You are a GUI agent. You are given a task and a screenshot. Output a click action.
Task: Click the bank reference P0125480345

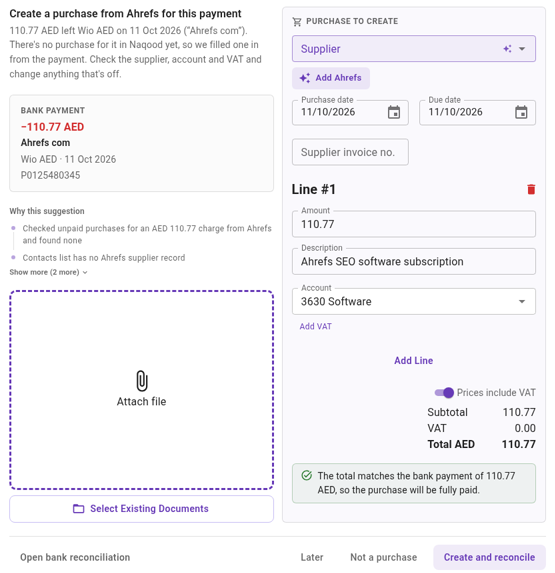tap(50, 175)
